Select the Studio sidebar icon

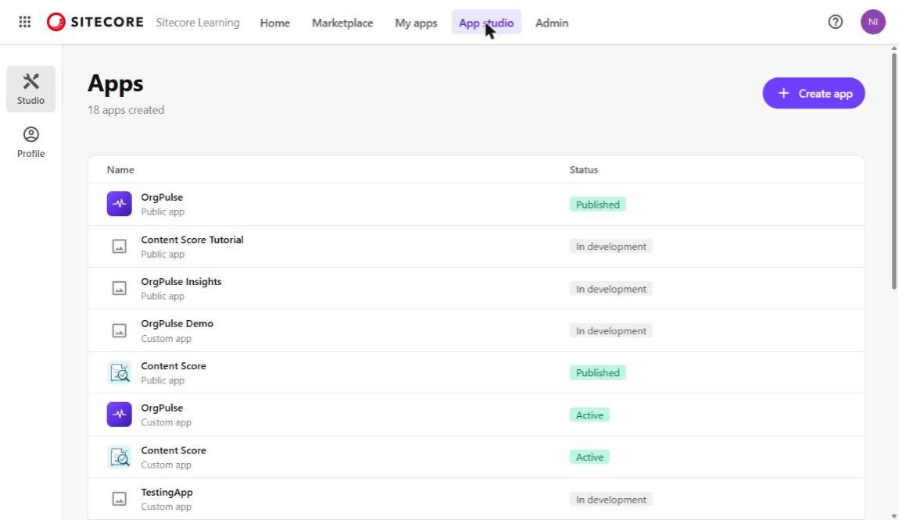click(31, 89)
